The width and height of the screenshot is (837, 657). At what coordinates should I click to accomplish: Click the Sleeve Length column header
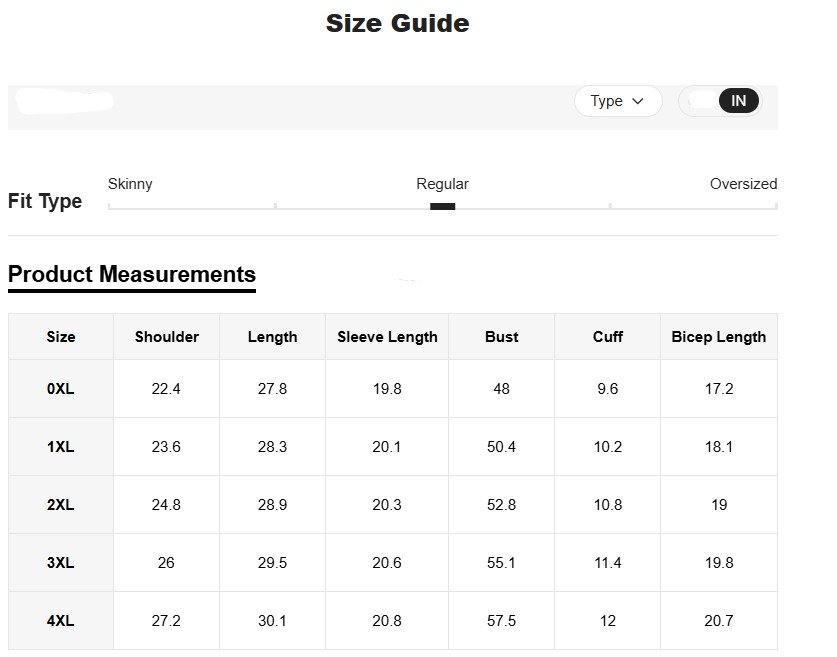(x=387, y=337)
